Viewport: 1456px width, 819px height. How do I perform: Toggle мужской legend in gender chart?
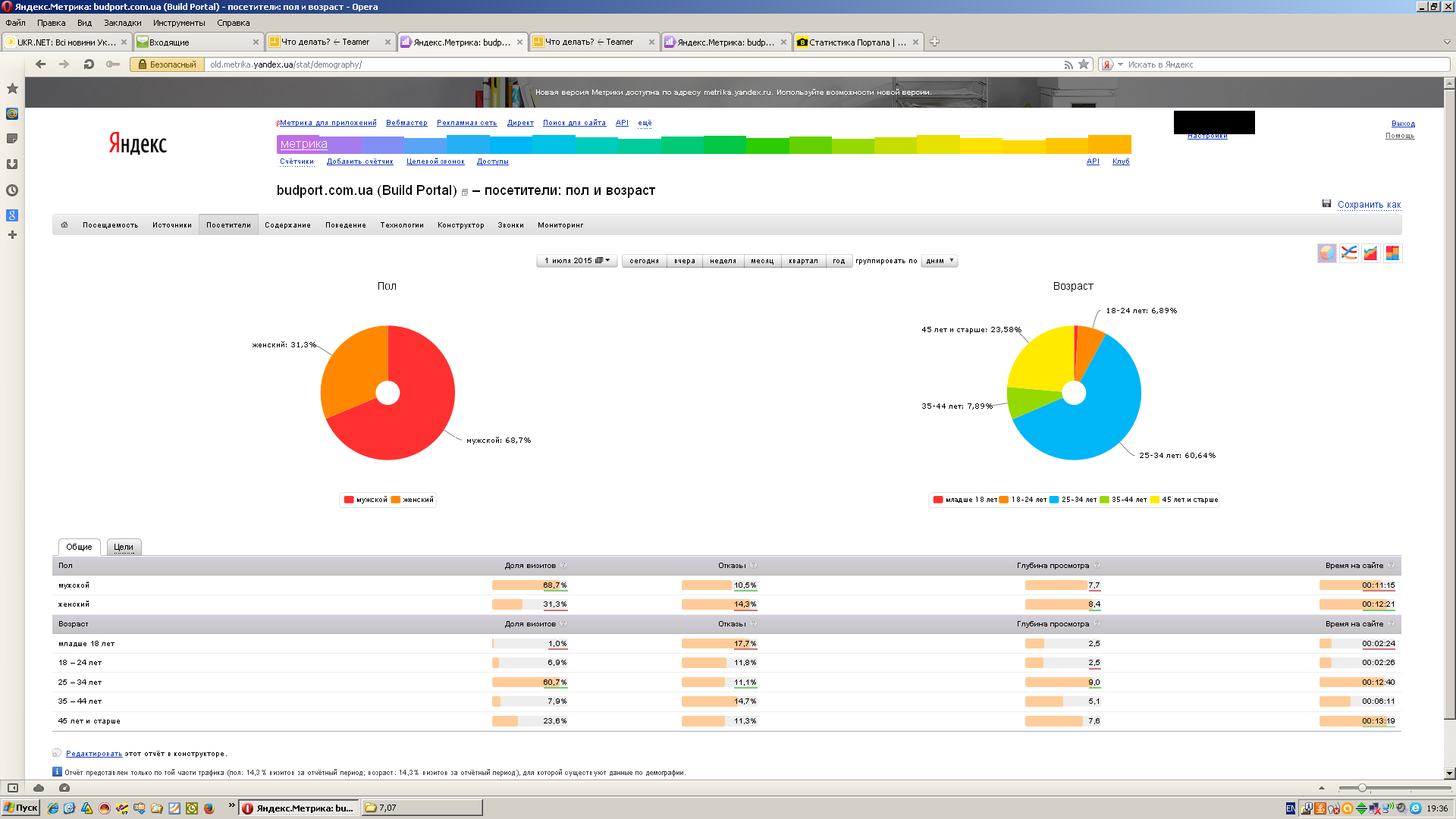click(x=366, y=500)
